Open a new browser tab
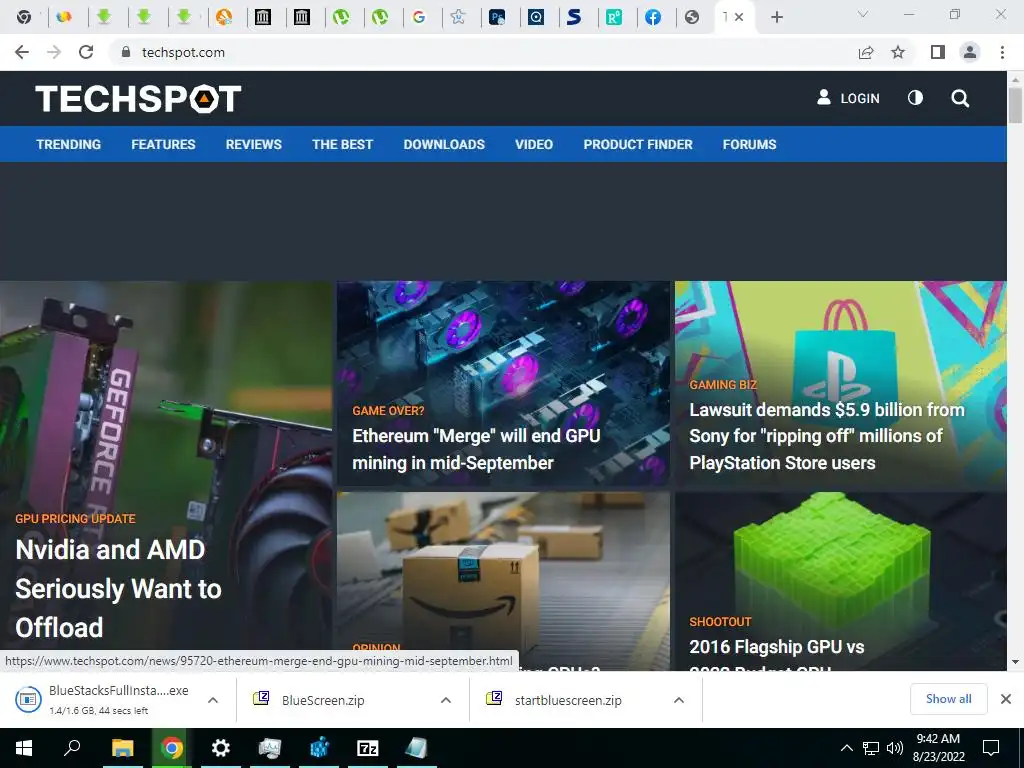Image resolution: width=1024 pixels, height=768 pixels. 776,17
